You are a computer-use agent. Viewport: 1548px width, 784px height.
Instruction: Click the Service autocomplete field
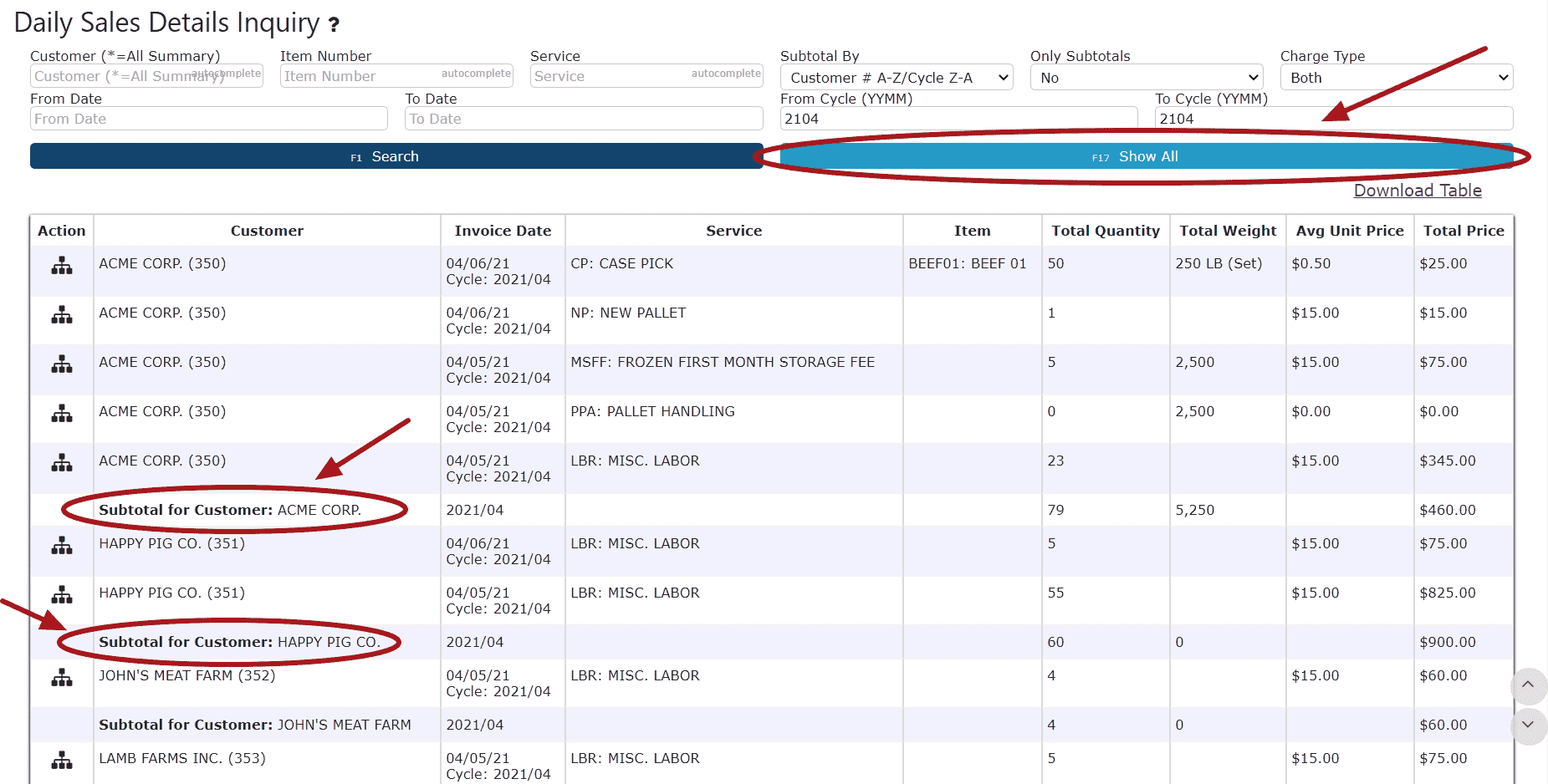[x=611, y=76]
